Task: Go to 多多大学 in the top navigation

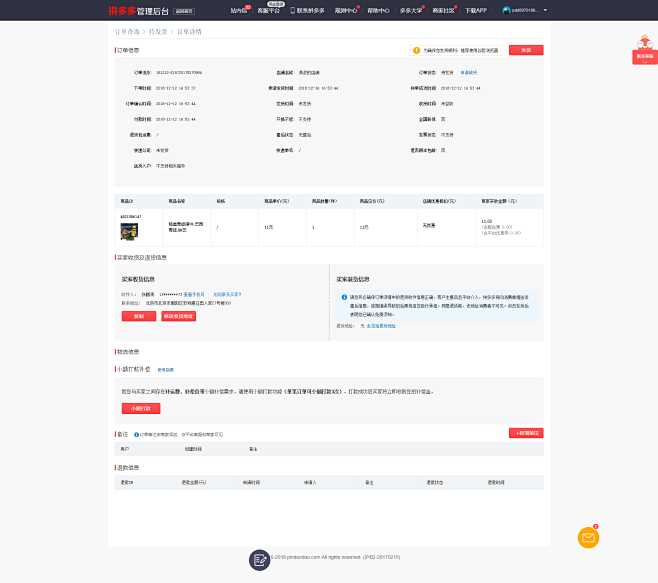Action: click(411, 10)
